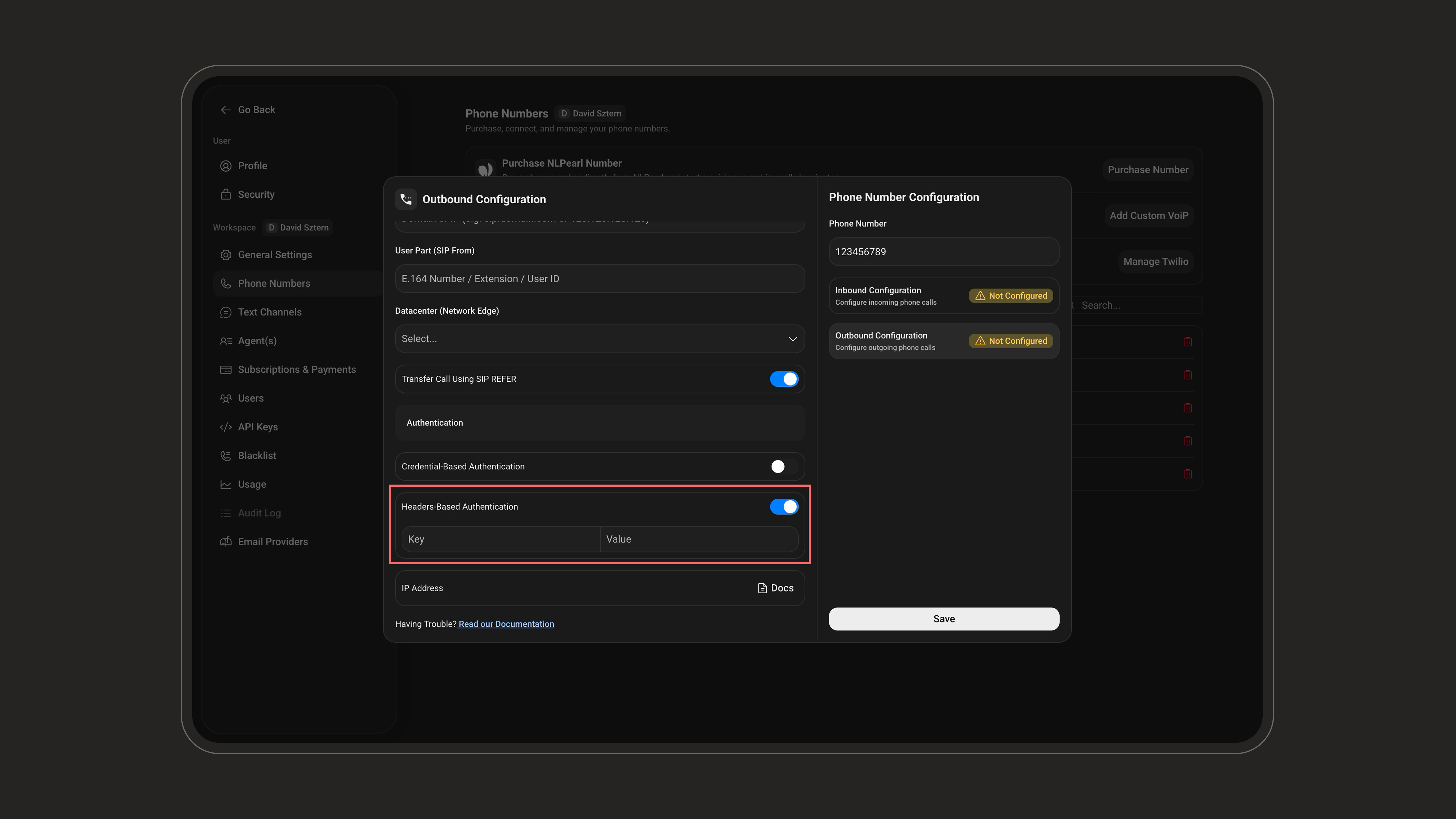1456x819 pixels.
Task: Click the Inbound Not Configured warning icon
Action: 980,296
